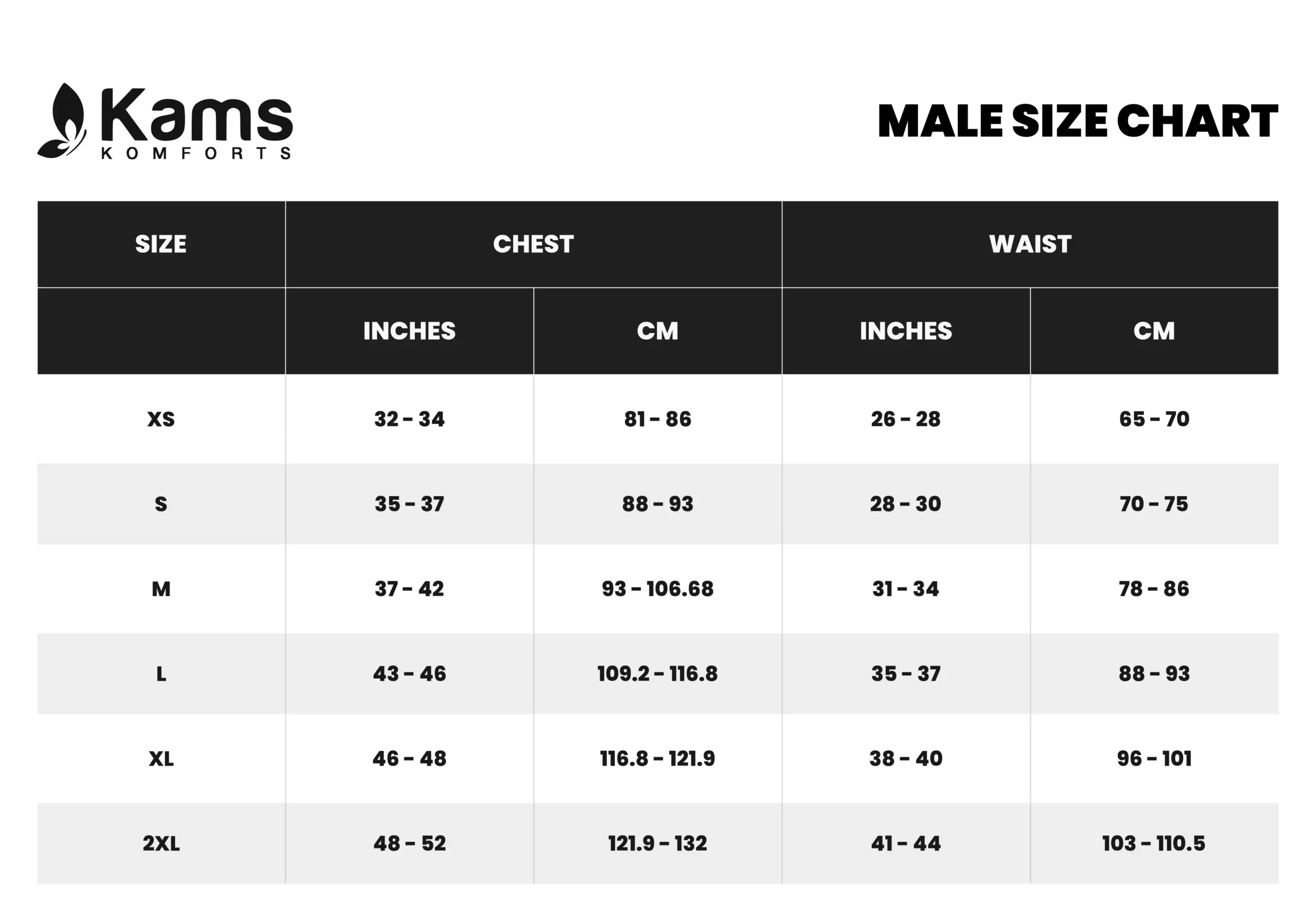Click the INCHES subheader under CHEST
The height and width of the screenshot is (921, 1316).
tap(409, 331)
